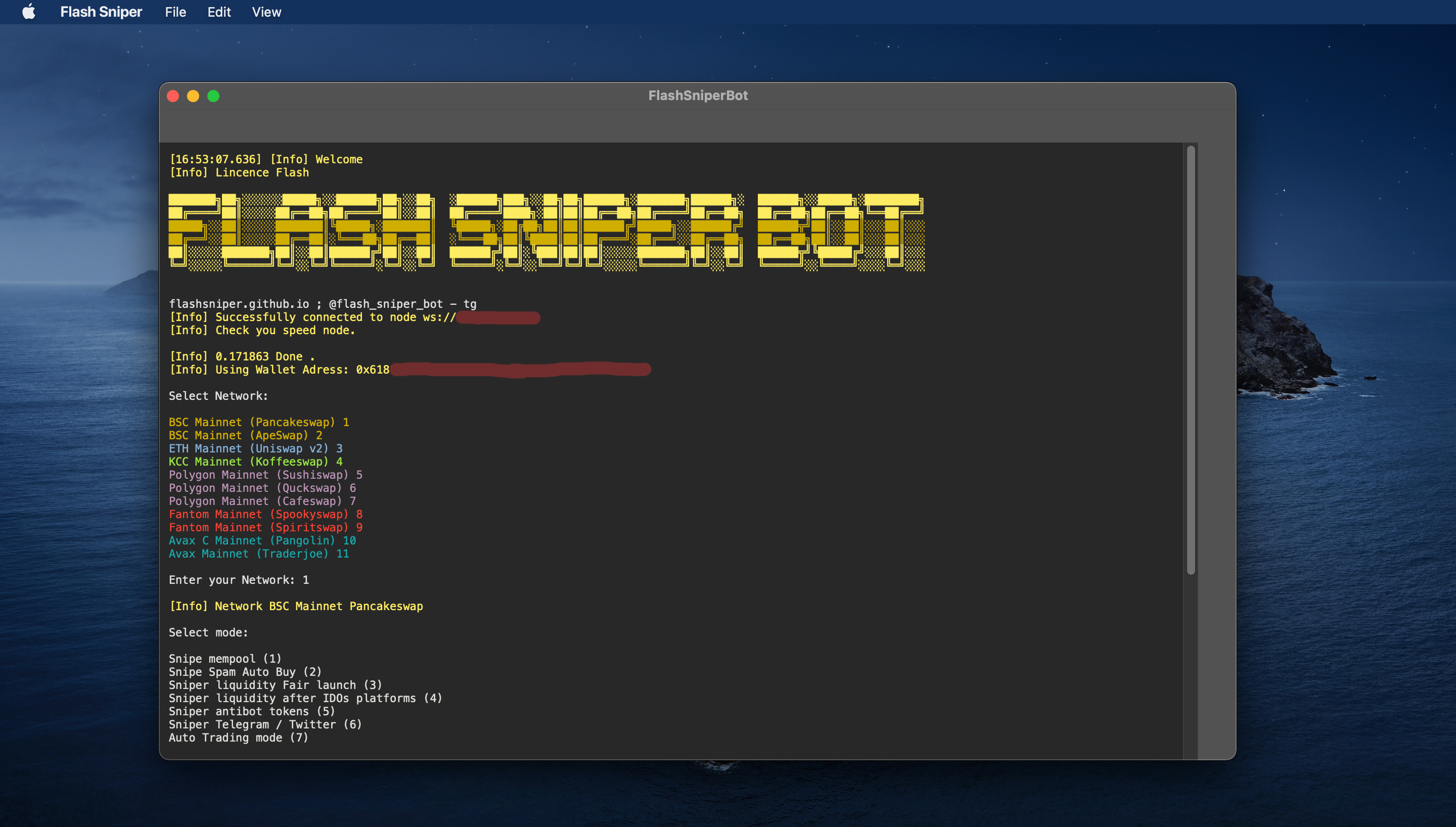The height and width of the screenshot is (827, 1456).
Task: Click the FlashSniperBot window title
Action: coord(698,96)
